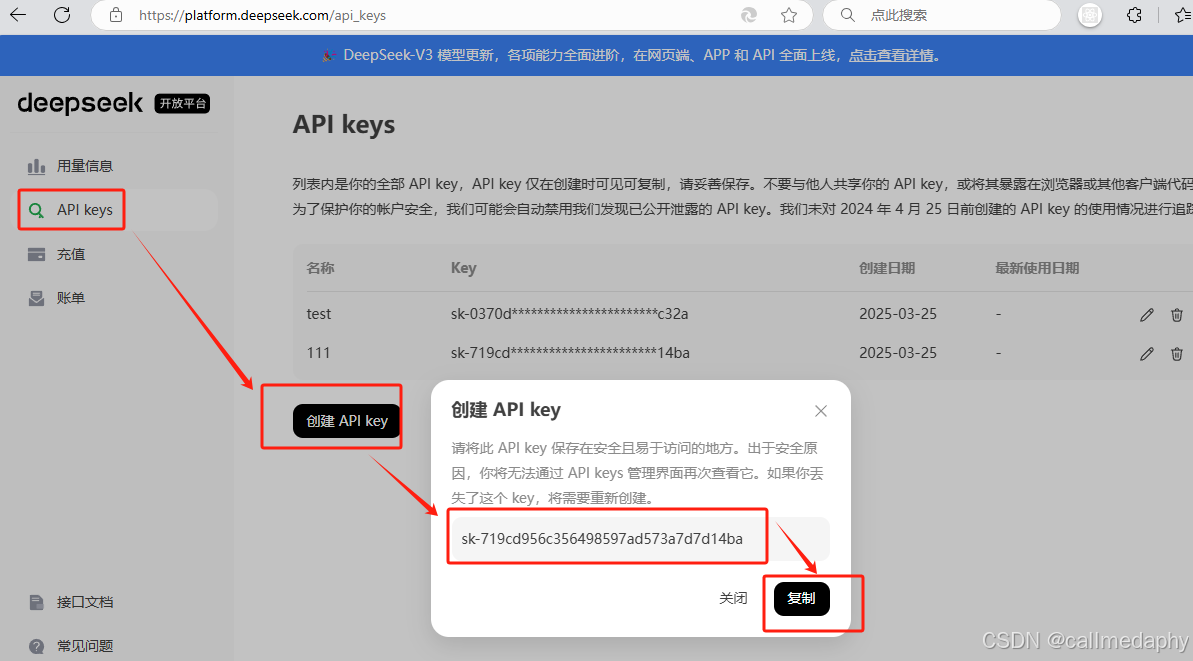Click the masked key ending c32a
Viewport: 1193px width, 661px height.
pyautogui.click(x=569, y=314)
